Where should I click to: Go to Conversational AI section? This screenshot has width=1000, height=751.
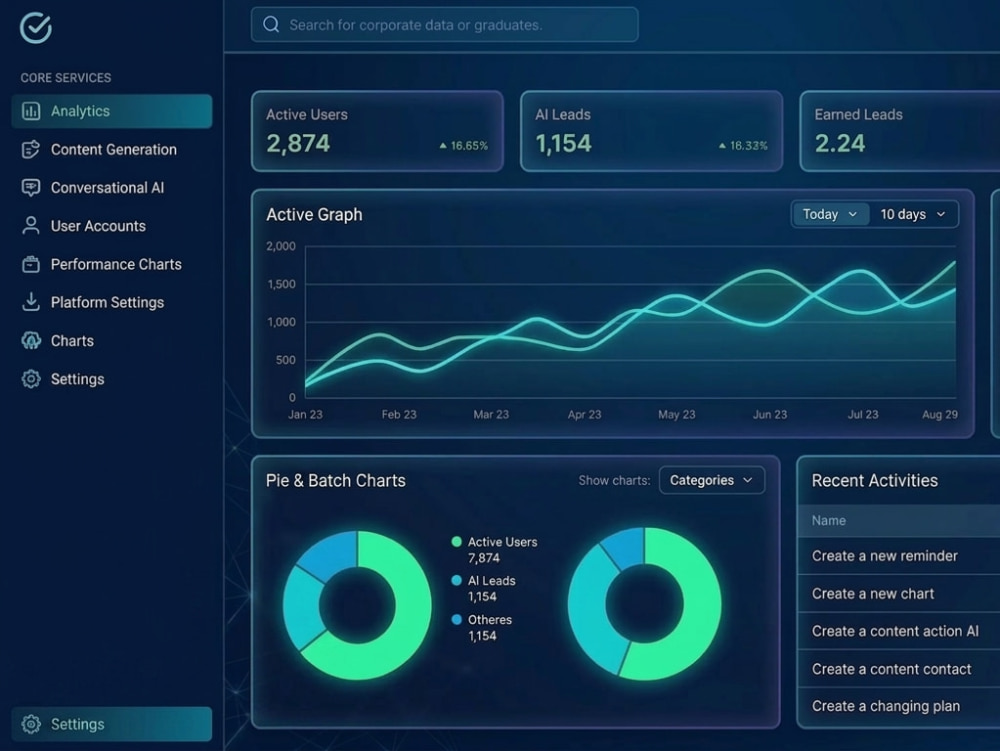[112, 187]
